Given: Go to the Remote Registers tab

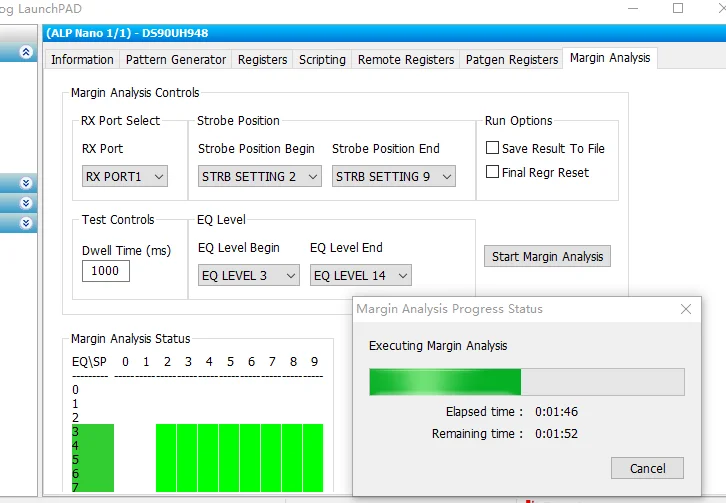Looking at the screenshot, I should tap(406, 60).
